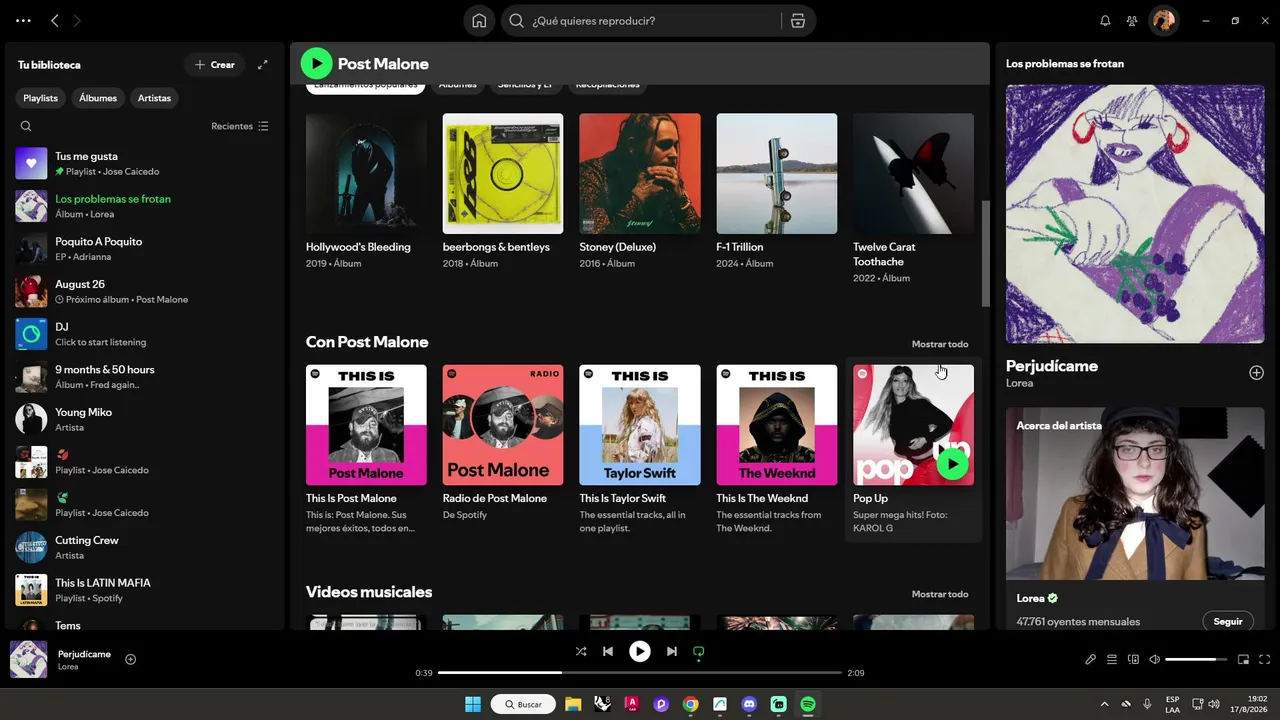Open the playback queue icon
This screenshot has height=720, width=1280.
point(1112,659)
